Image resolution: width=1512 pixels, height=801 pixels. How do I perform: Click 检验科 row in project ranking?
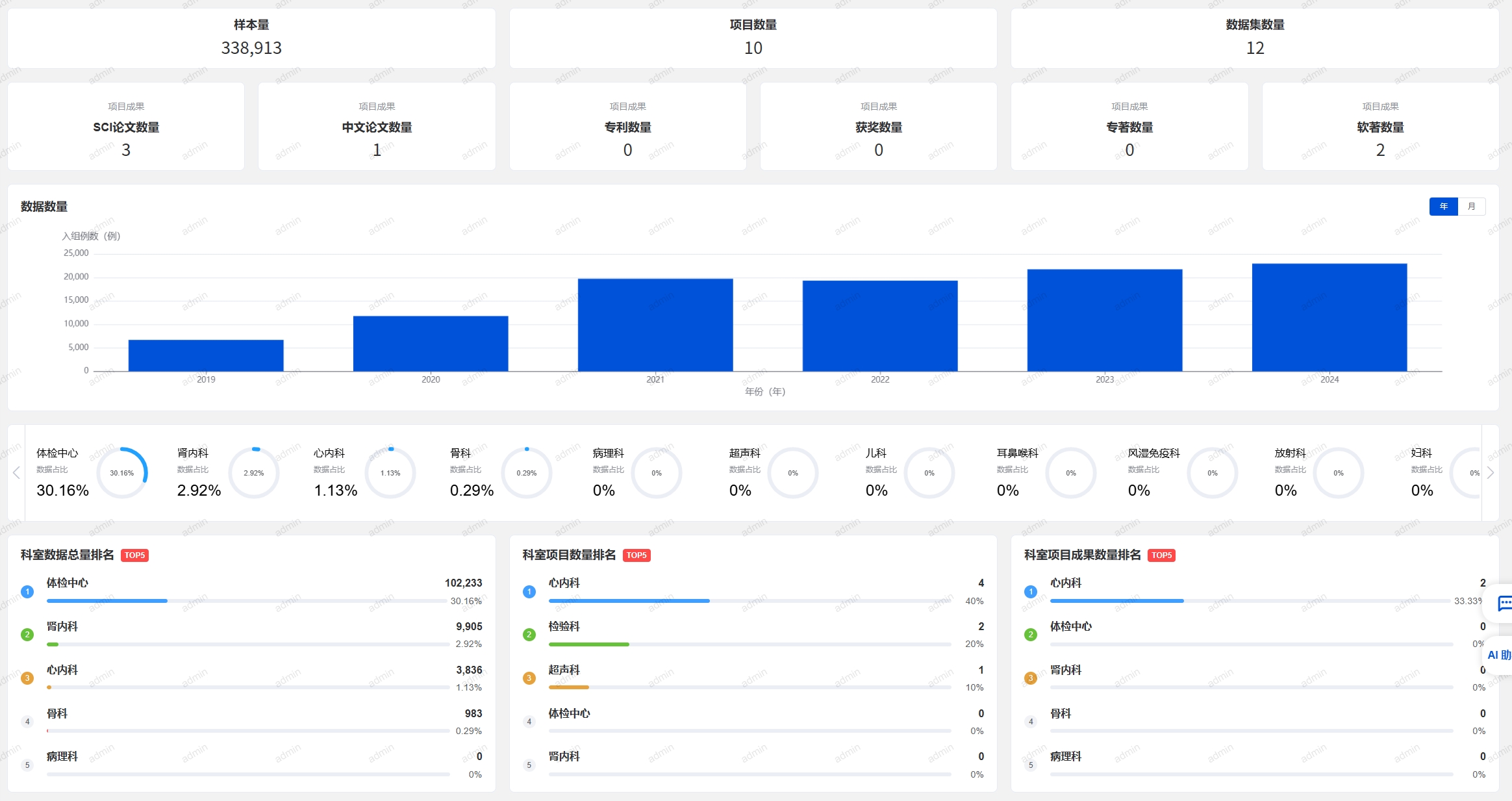[564, 627]
